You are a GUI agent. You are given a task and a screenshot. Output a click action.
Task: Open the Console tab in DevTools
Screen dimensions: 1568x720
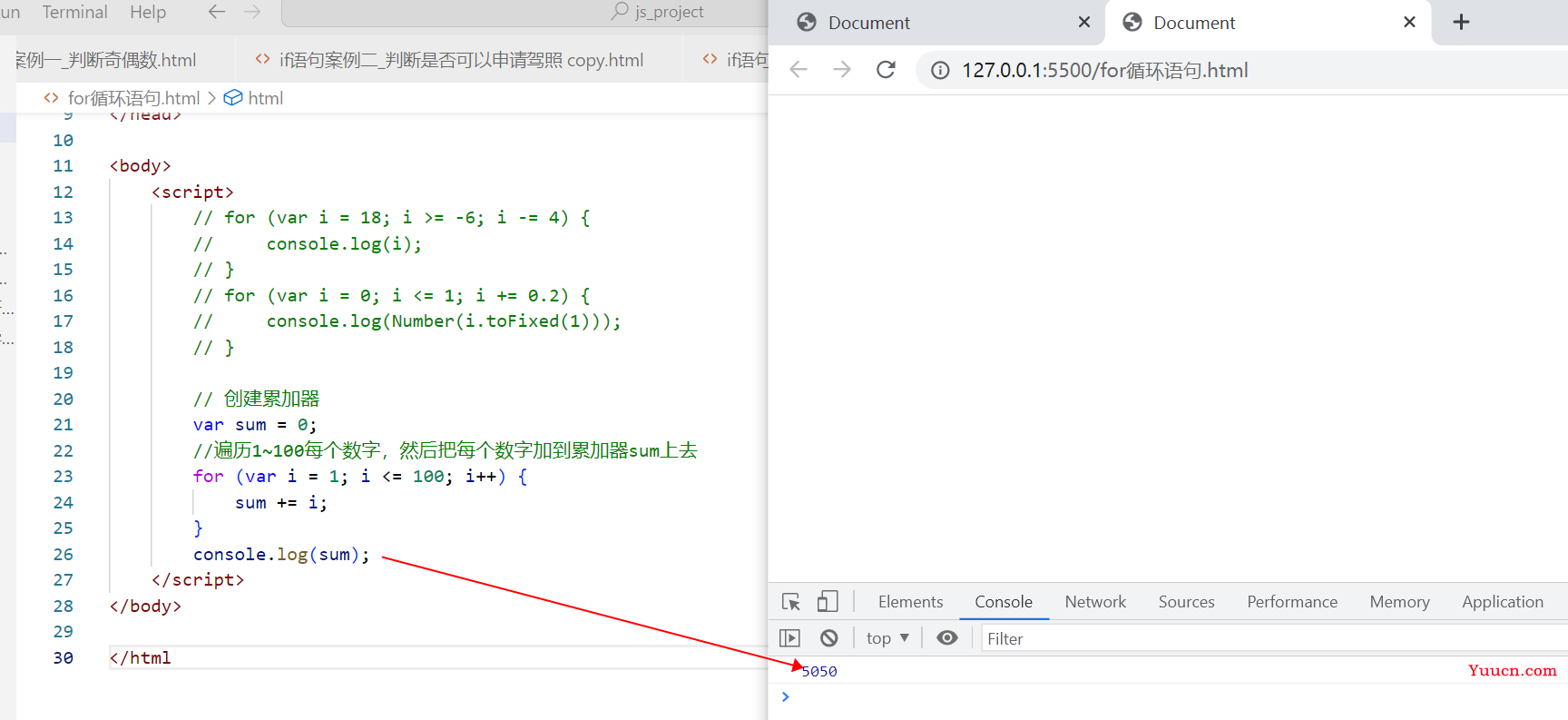[1004, 602]
